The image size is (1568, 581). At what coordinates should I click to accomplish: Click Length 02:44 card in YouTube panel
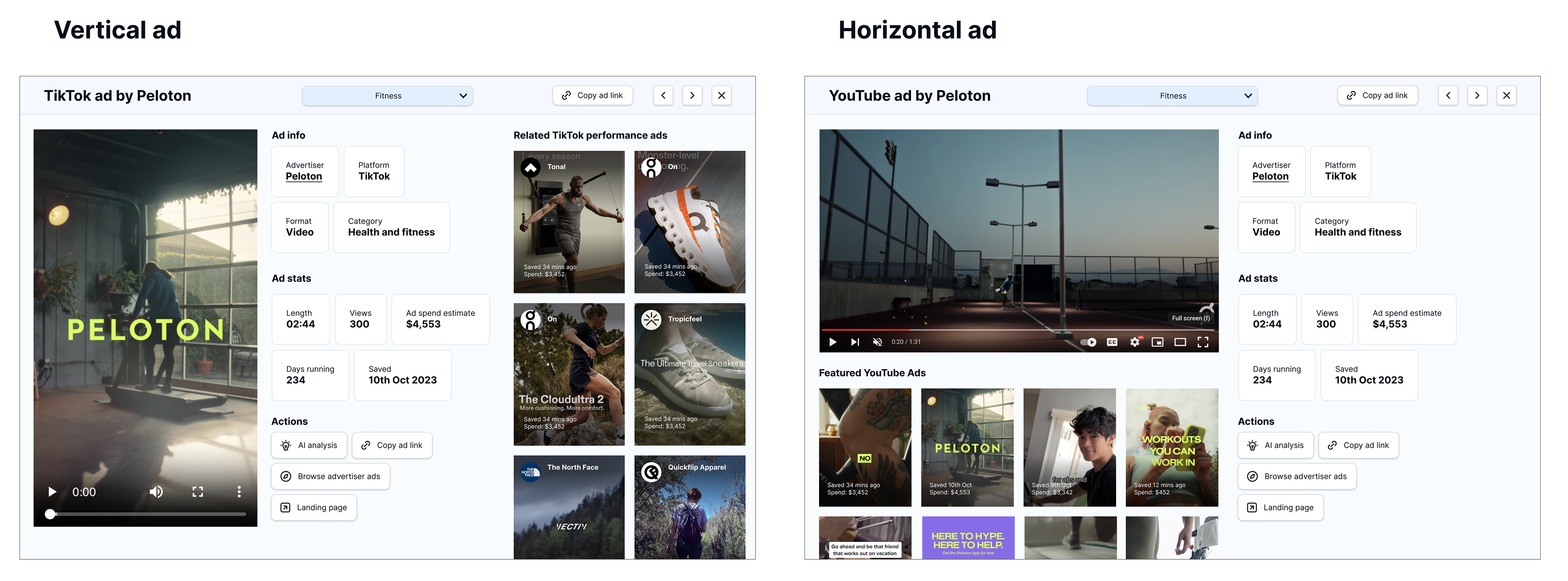pos(1267,319)
